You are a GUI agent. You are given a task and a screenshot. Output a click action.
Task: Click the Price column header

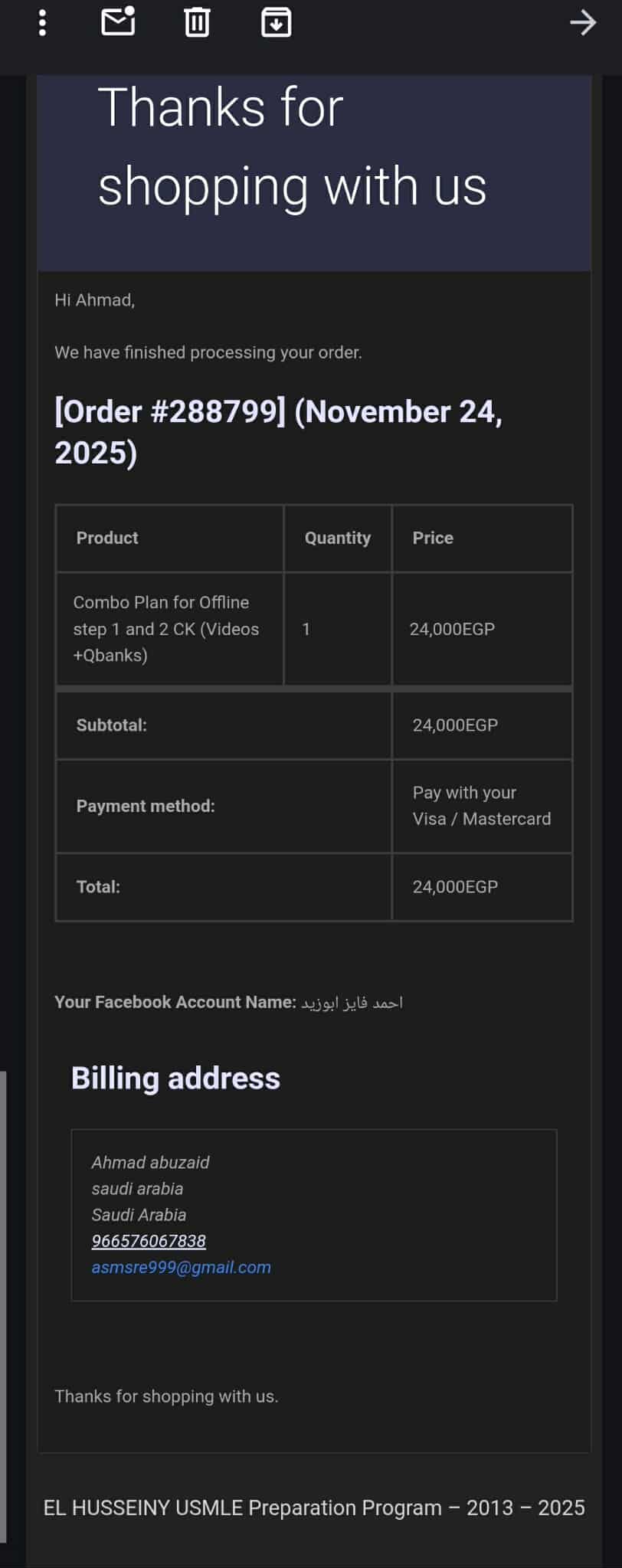coord(433,538)
